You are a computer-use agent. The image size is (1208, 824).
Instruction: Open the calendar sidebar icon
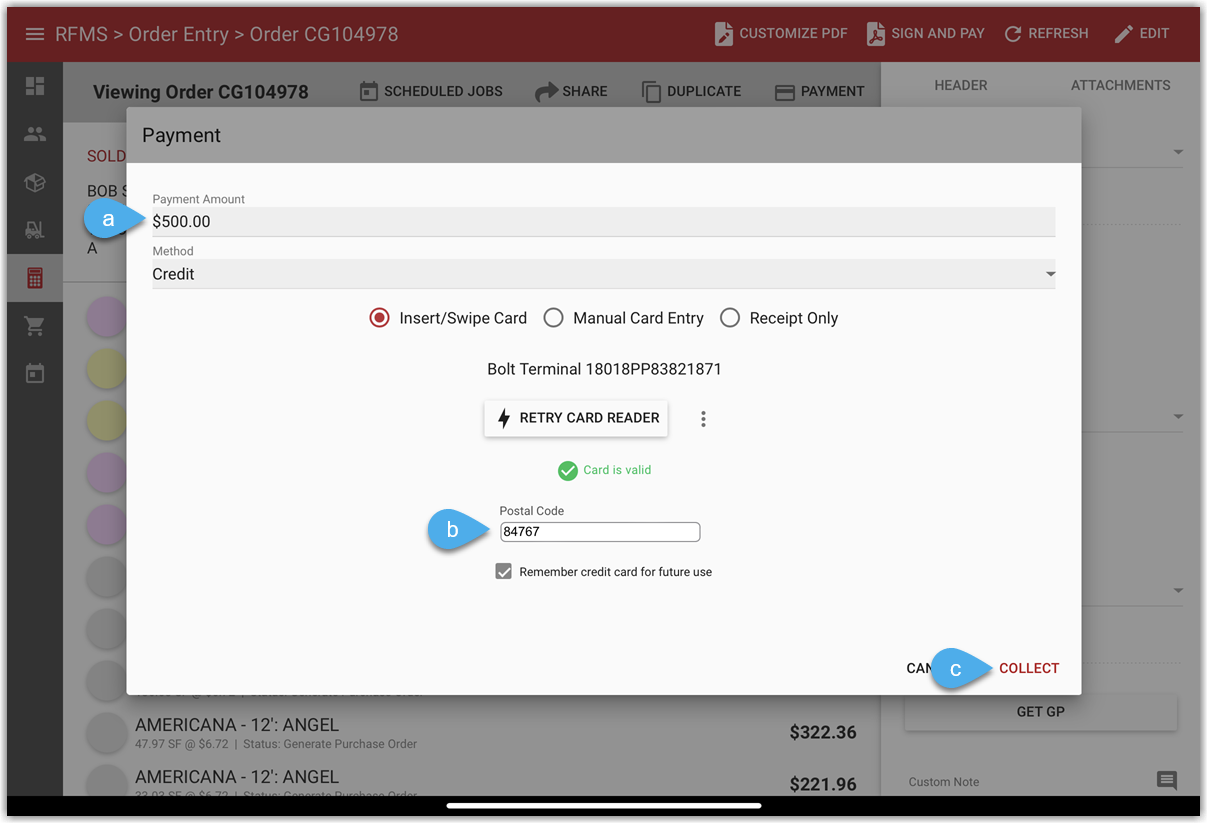(x=35, y=374)
